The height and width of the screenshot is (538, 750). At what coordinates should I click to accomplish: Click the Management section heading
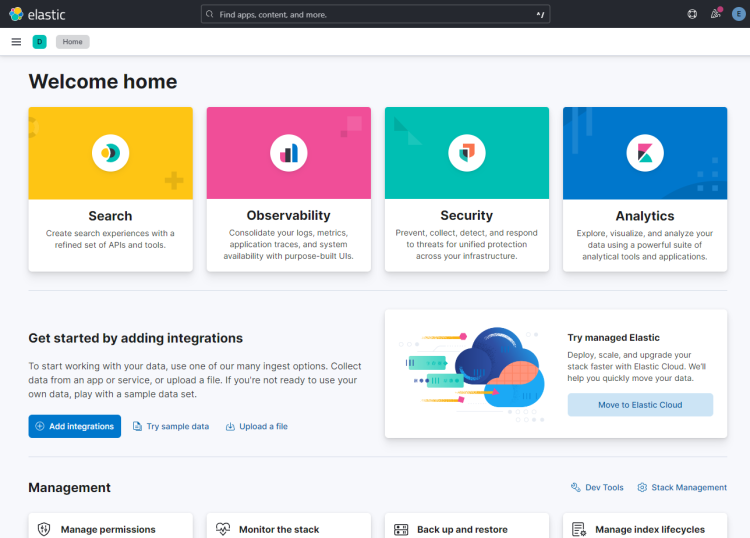69,487
